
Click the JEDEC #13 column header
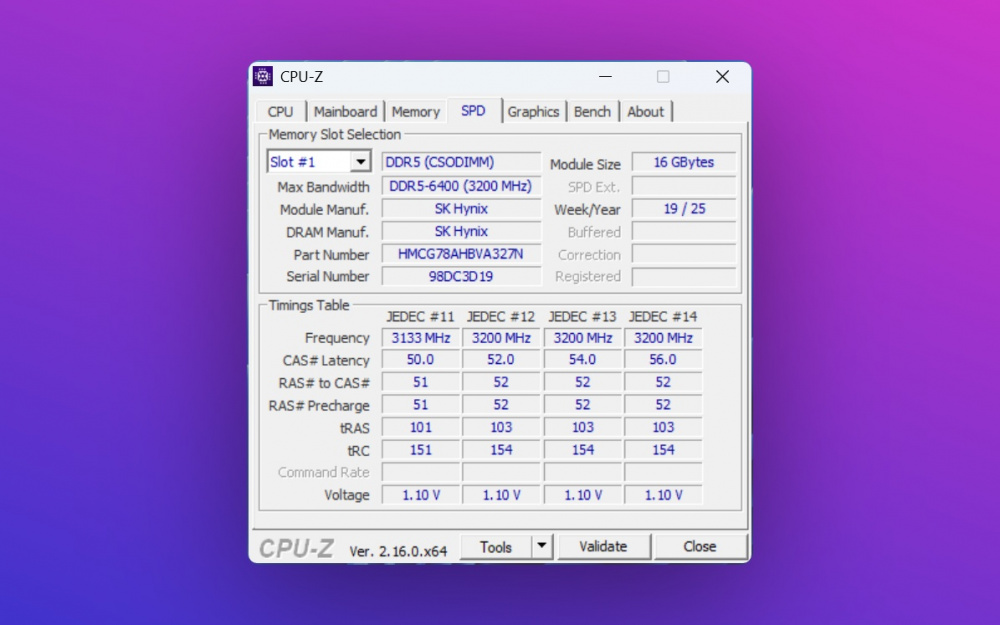(x=582, y=317)
